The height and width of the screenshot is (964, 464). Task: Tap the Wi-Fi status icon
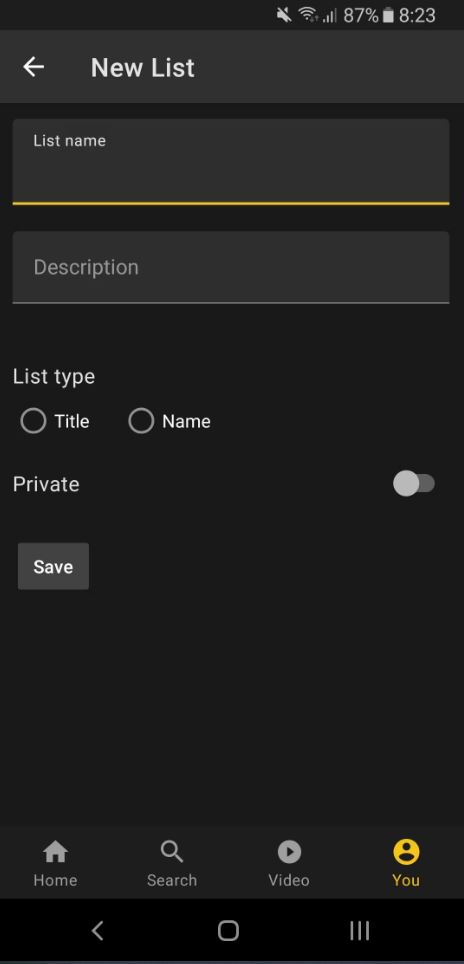(x=308, y=15)
